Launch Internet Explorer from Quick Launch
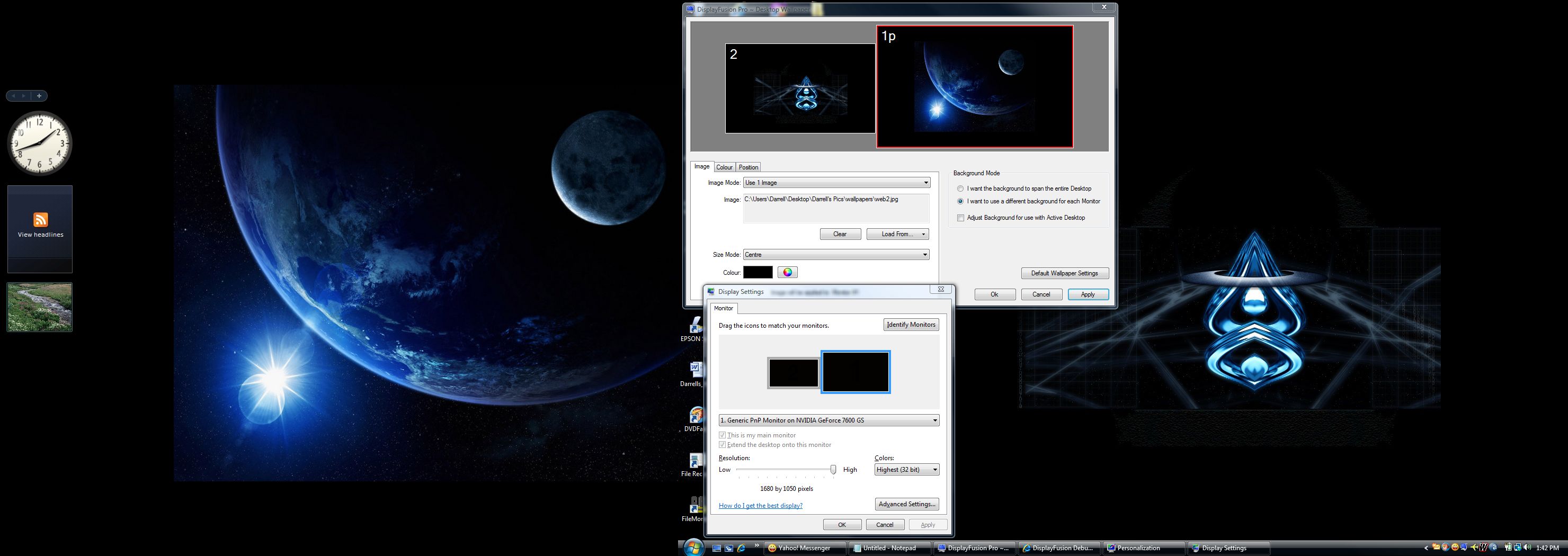 tap(741, 548)
